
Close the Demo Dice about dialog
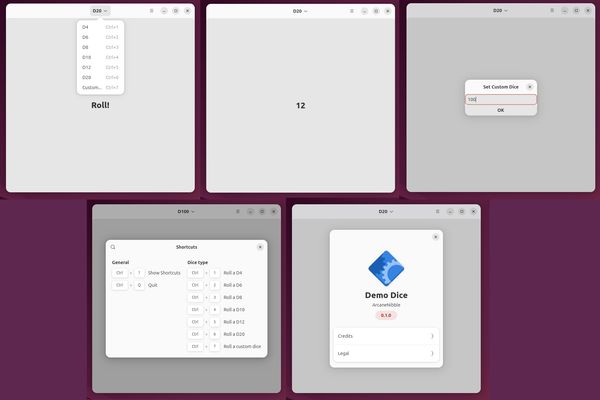coord(435,237)
